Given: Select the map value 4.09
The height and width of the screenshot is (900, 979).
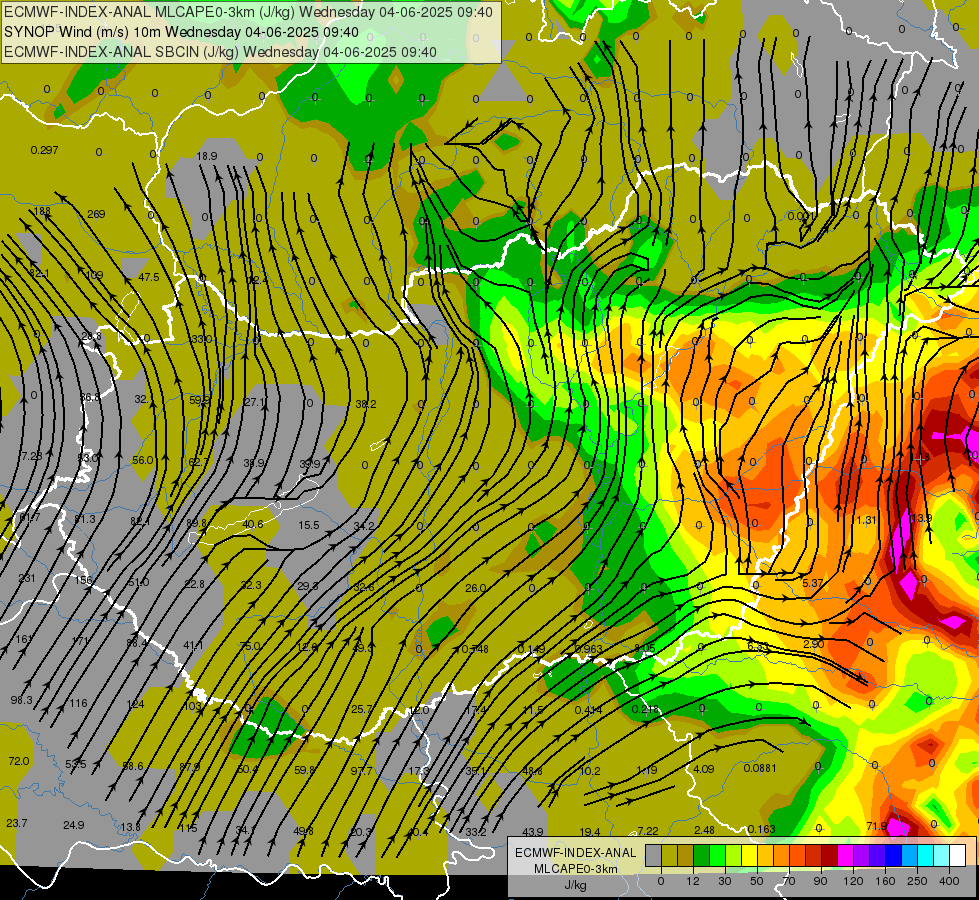Looking at the screenshot, I should click(704, 769).
